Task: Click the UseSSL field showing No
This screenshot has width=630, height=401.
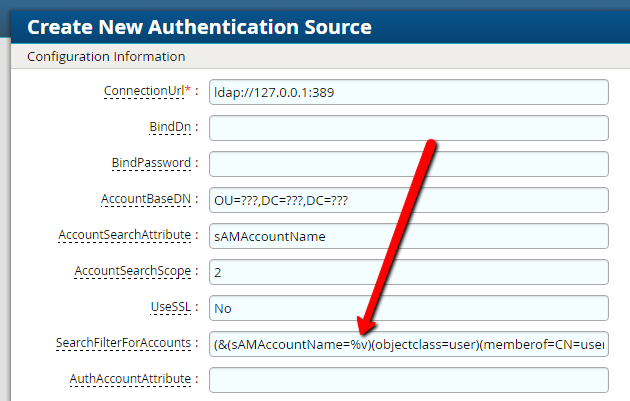Action: (408, 308)
